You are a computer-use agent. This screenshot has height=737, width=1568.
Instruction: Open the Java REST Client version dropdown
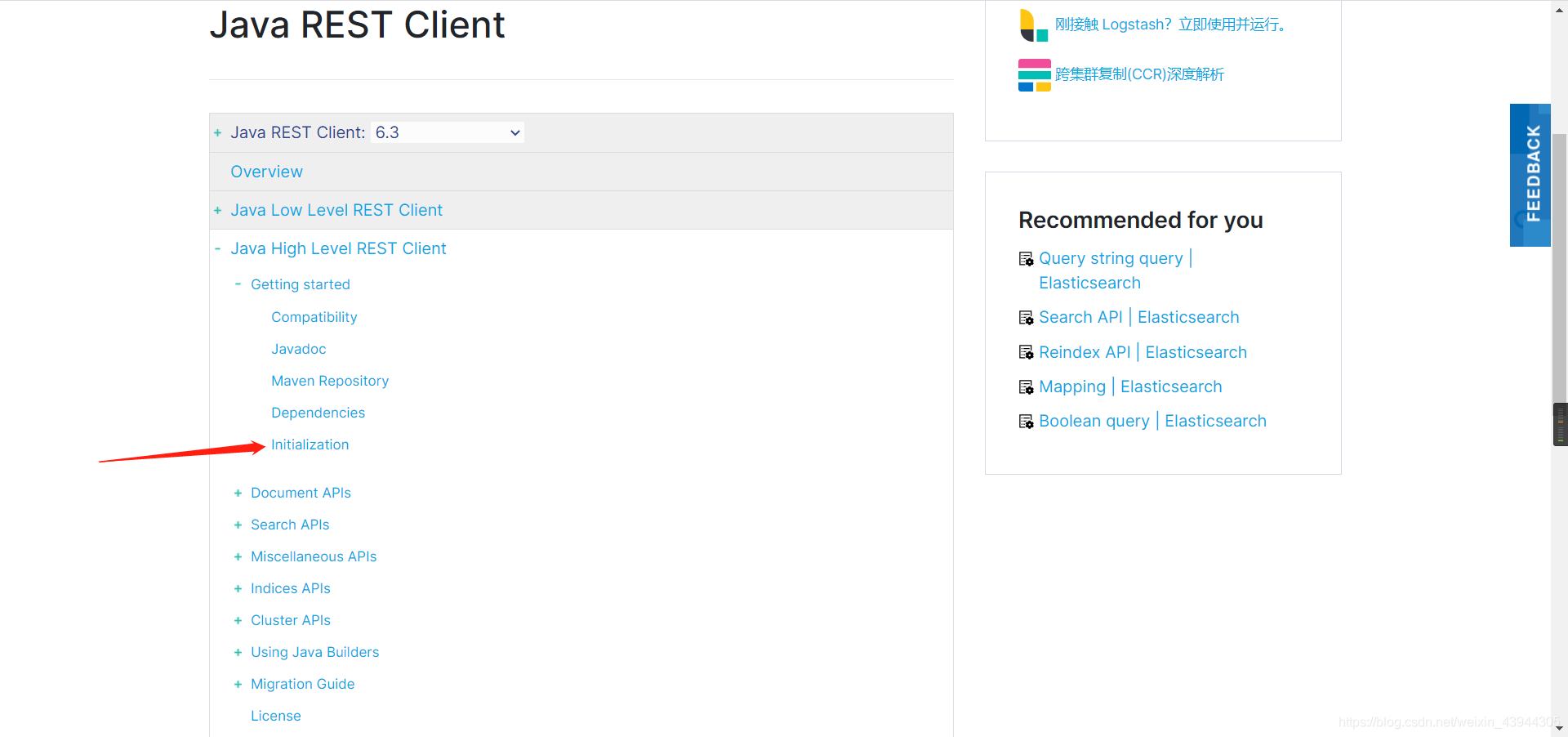pos(448,132)
